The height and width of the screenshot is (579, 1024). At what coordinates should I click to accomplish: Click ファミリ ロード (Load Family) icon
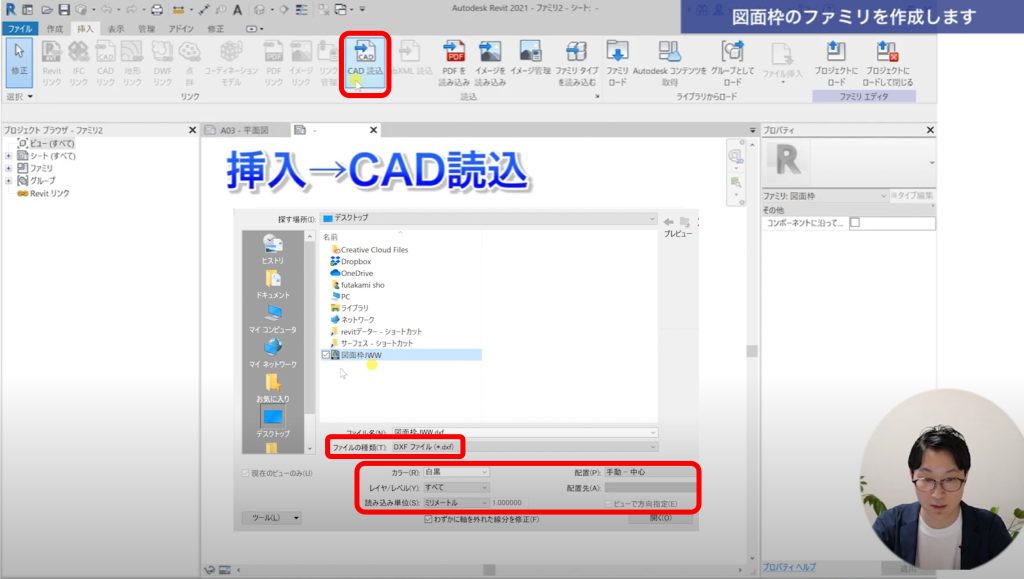(617, 58)
